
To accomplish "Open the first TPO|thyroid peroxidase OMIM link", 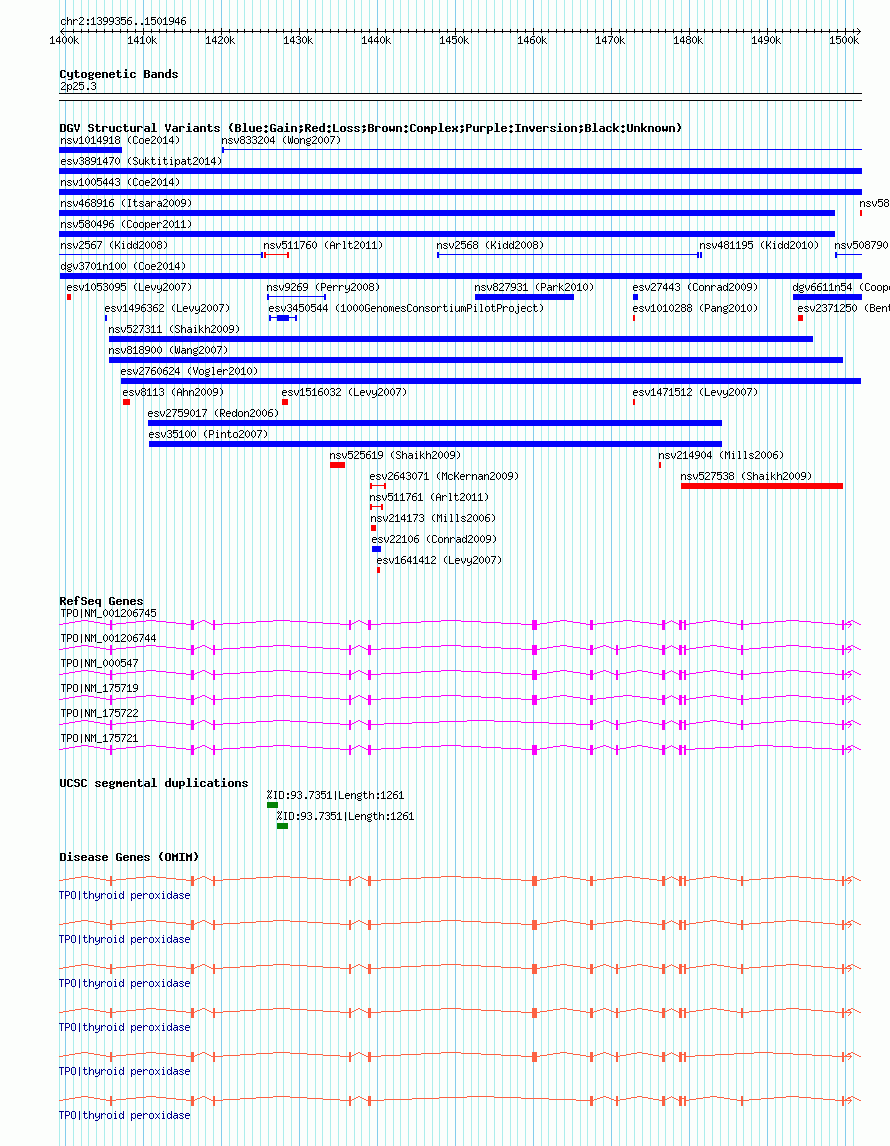I will (125, 895).
